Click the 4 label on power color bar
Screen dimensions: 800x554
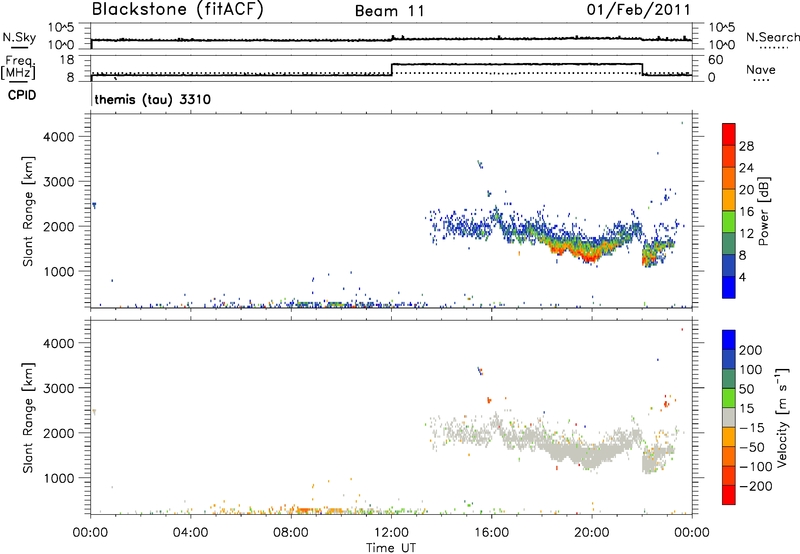tap(742, 277)
